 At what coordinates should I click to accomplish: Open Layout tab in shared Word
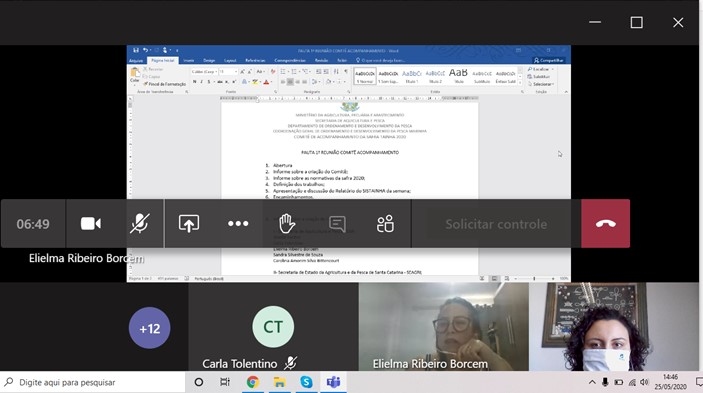click(230, 60)
